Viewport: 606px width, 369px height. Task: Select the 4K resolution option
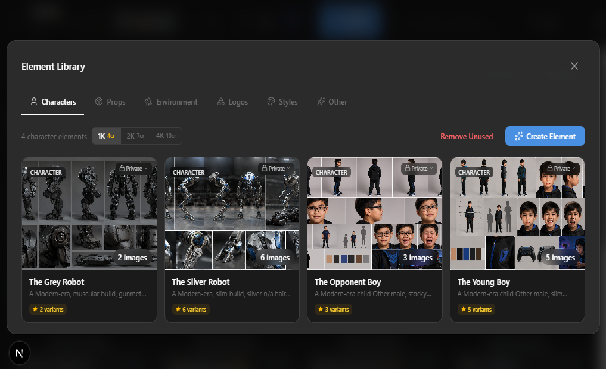(x=165, y=136)
